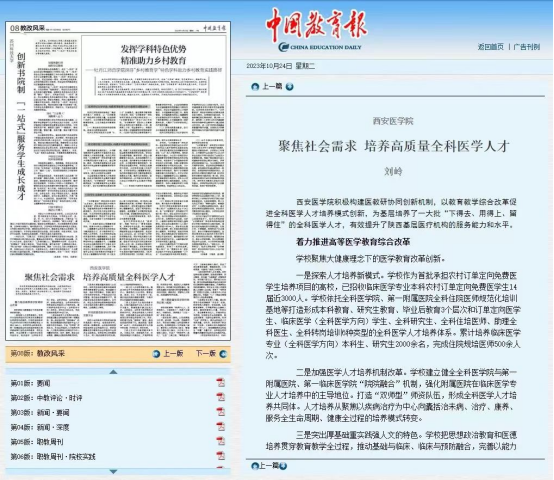Click the China Education Daily logo

coord(317,30)
